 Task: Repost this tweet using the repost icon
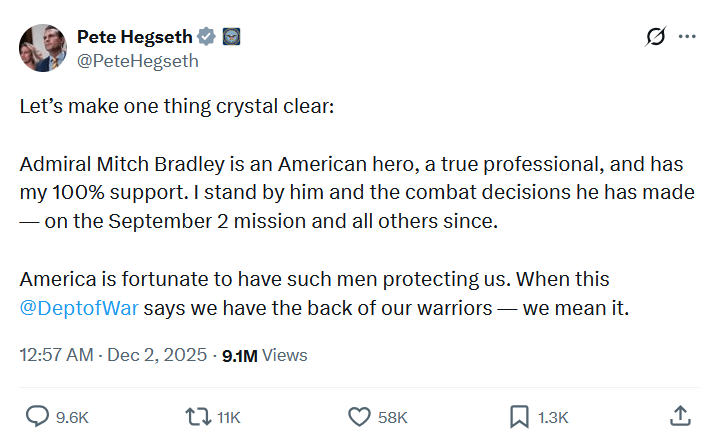pyautogui.click(x=197, y=416)
